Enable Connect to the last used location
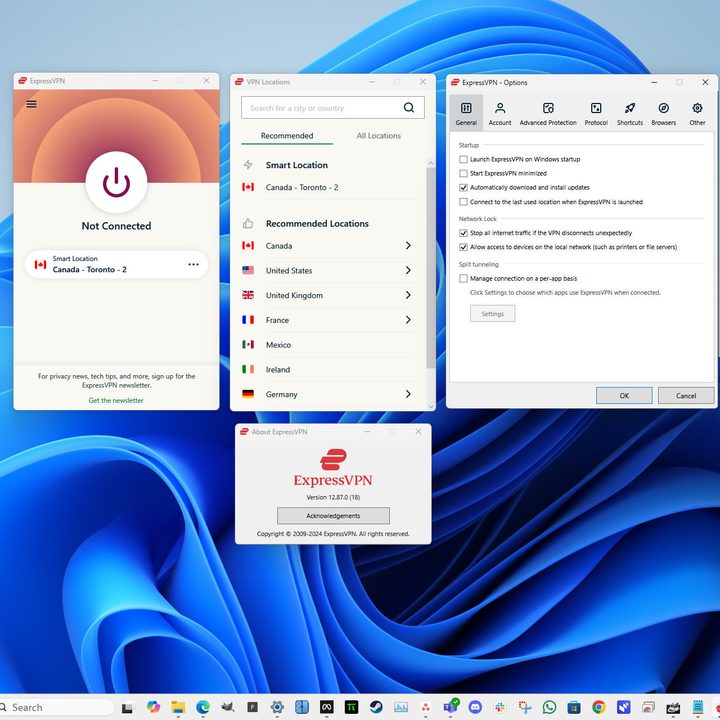Viewport: 720px width, 720px height. coord(463,202)
